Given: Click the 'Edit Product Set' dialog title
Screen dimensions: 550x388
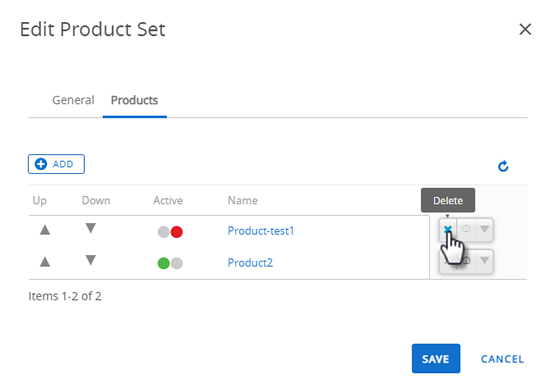Looking at the screenshot, I should click(x=93, y=29).
